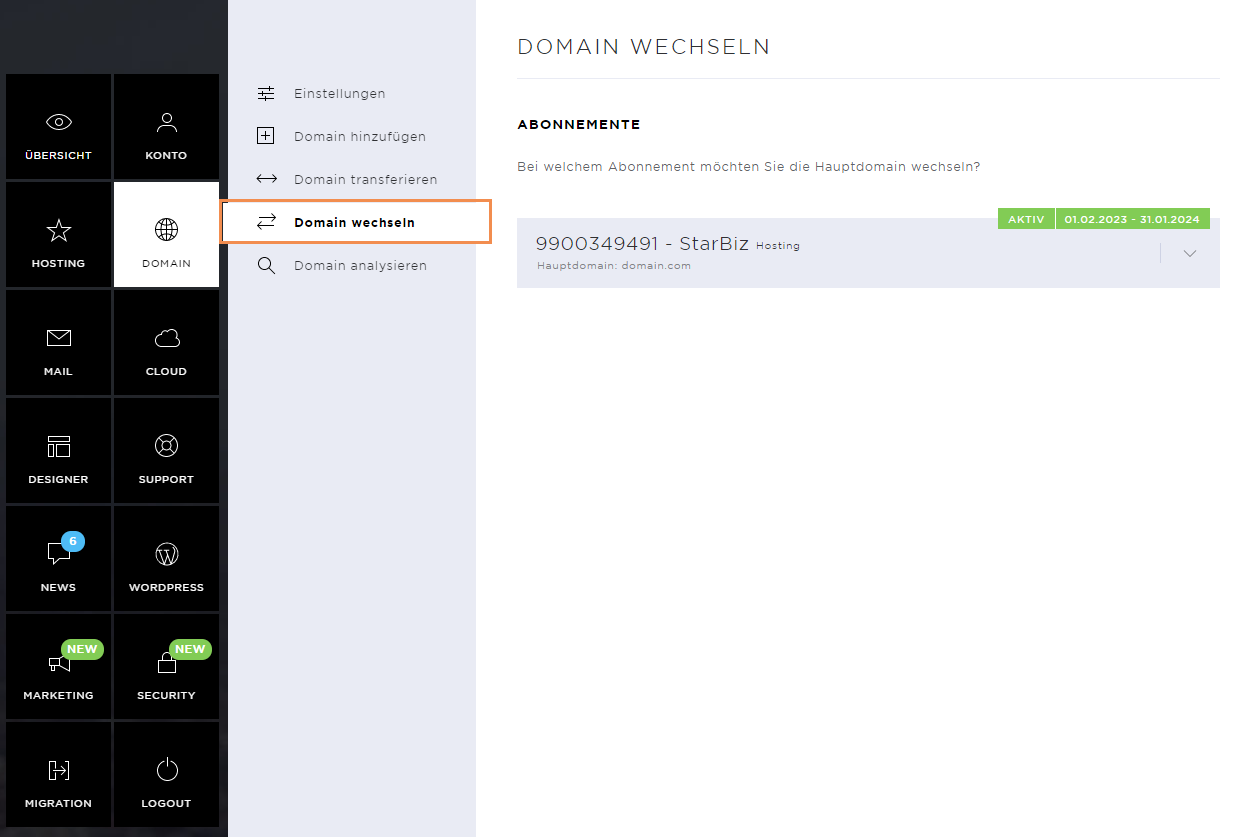Click the double arrow icon for Domain transferieren

coord(266,179)
